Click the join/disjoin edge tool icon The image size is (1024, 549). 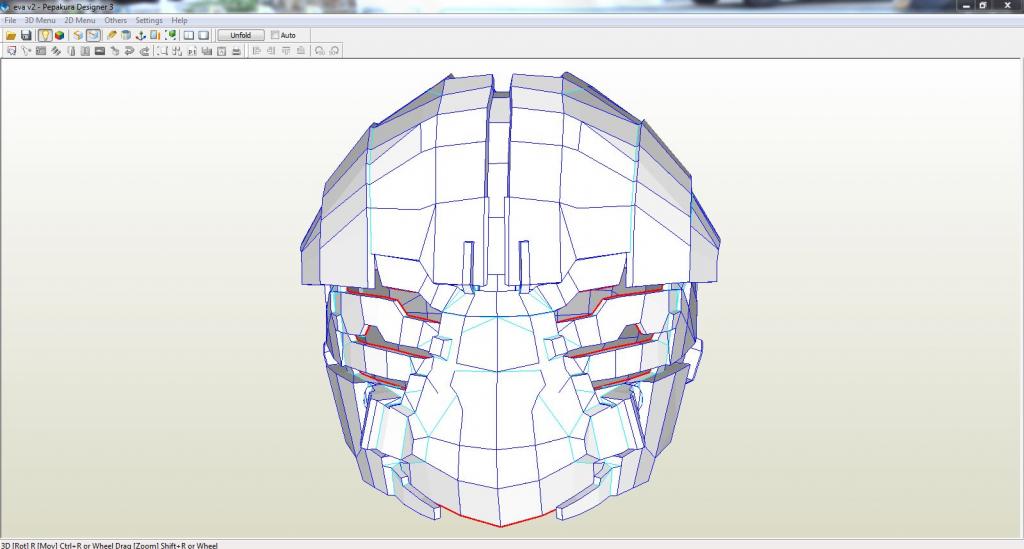click(26, 51)
